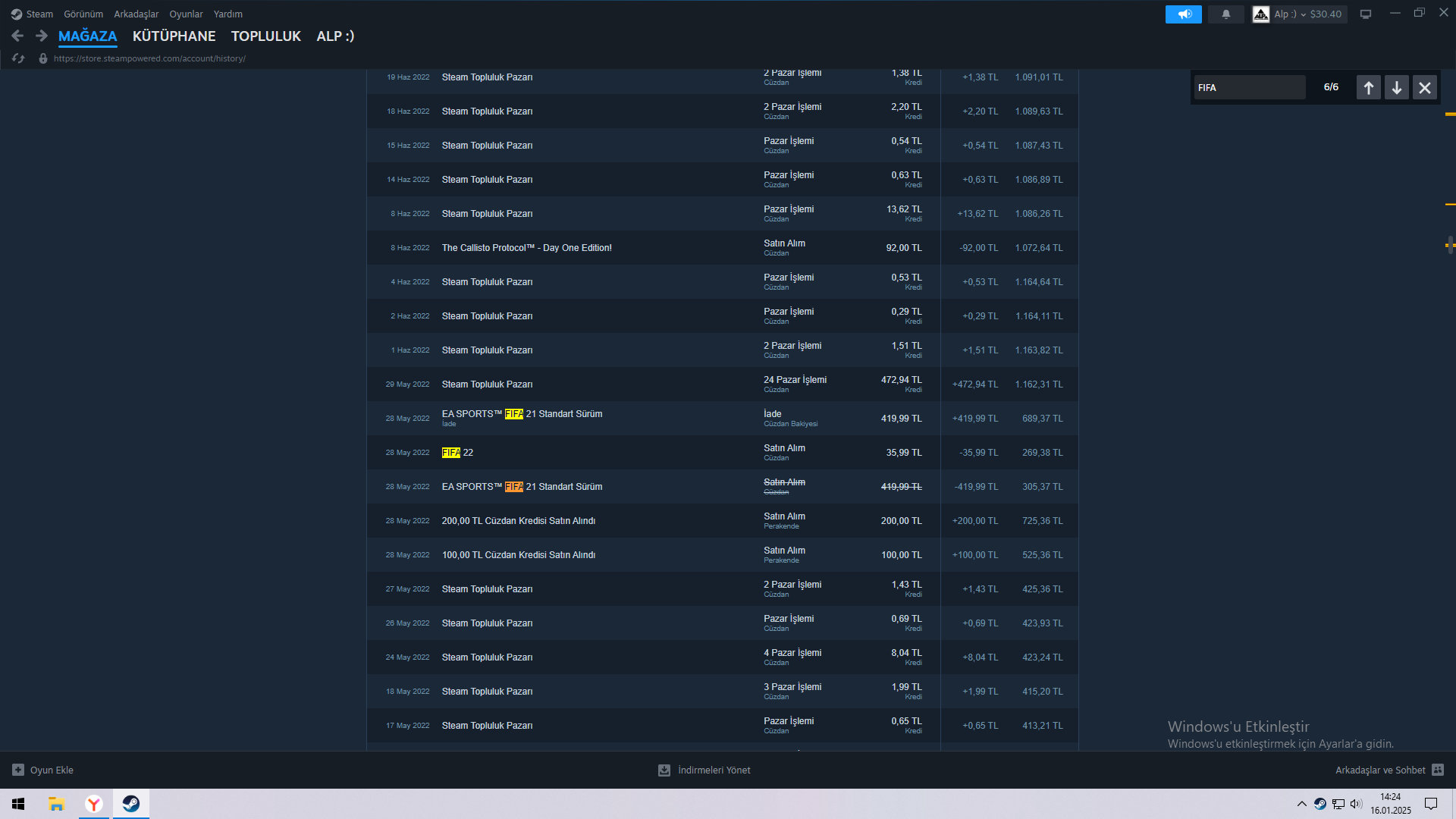Click inside the FIFA search field

tap(1249, 88)
